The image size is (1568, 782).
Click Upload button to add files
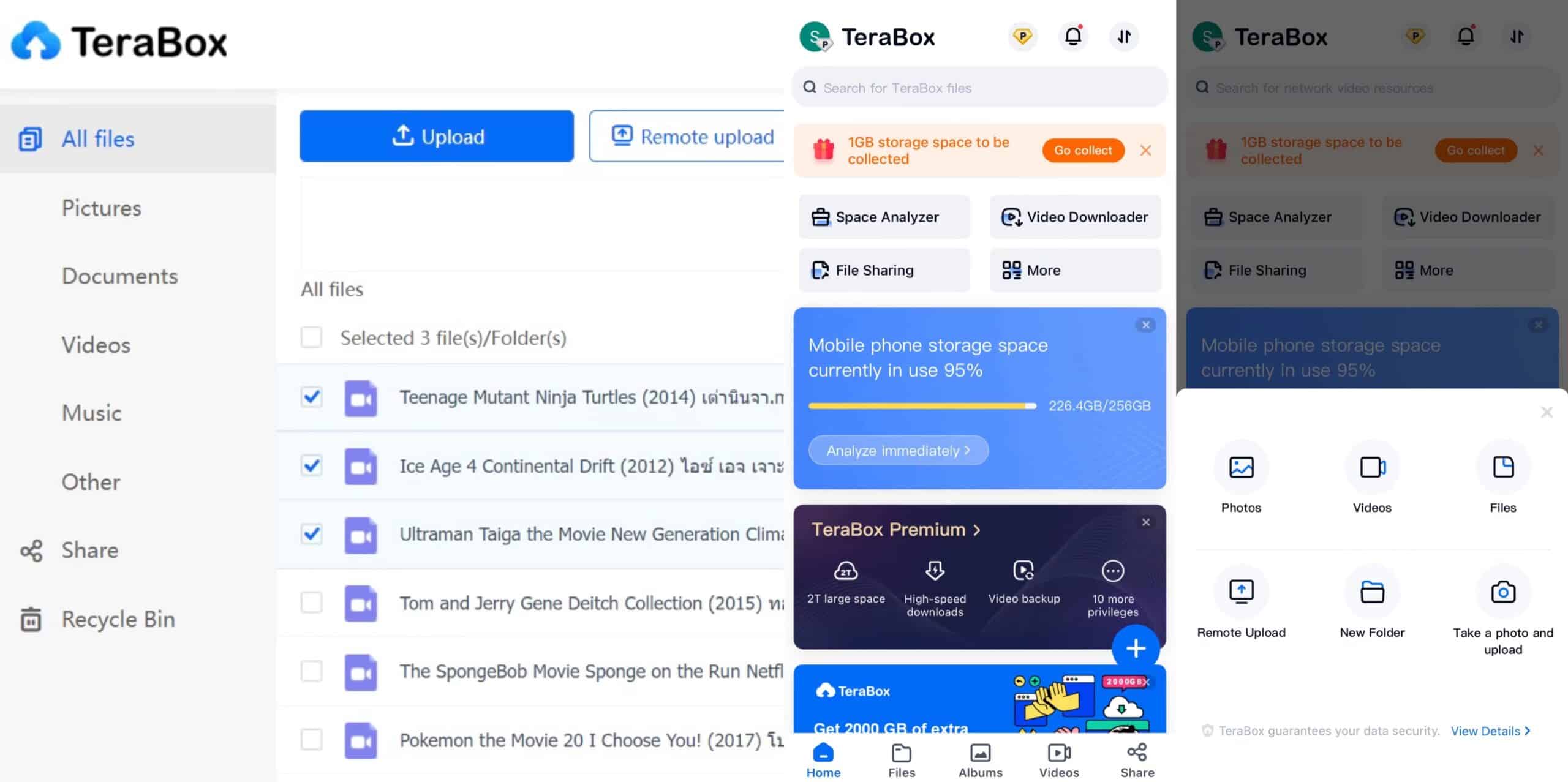(438, 136)
